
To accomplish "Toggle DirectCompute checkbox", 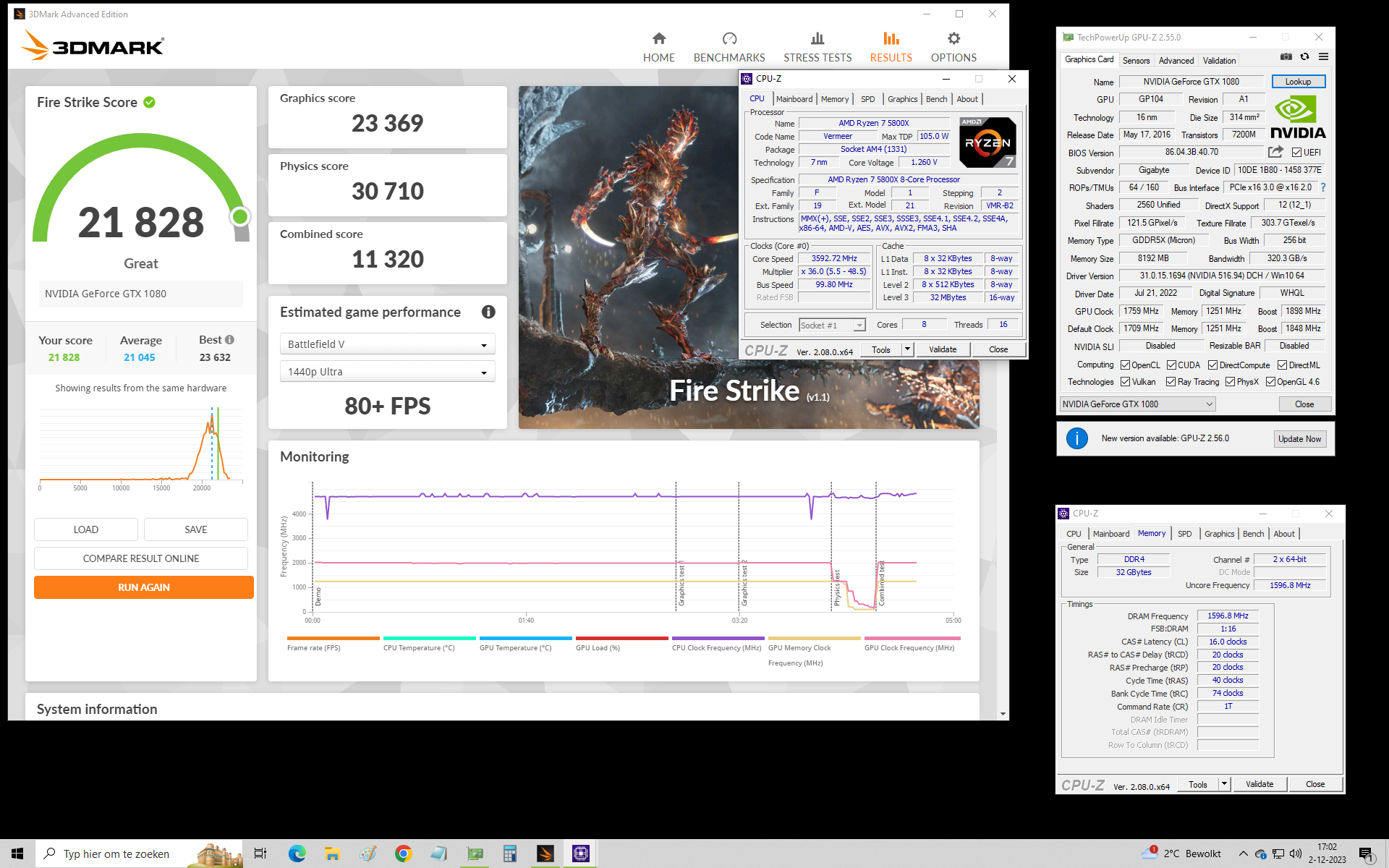I will (1212, 365).
